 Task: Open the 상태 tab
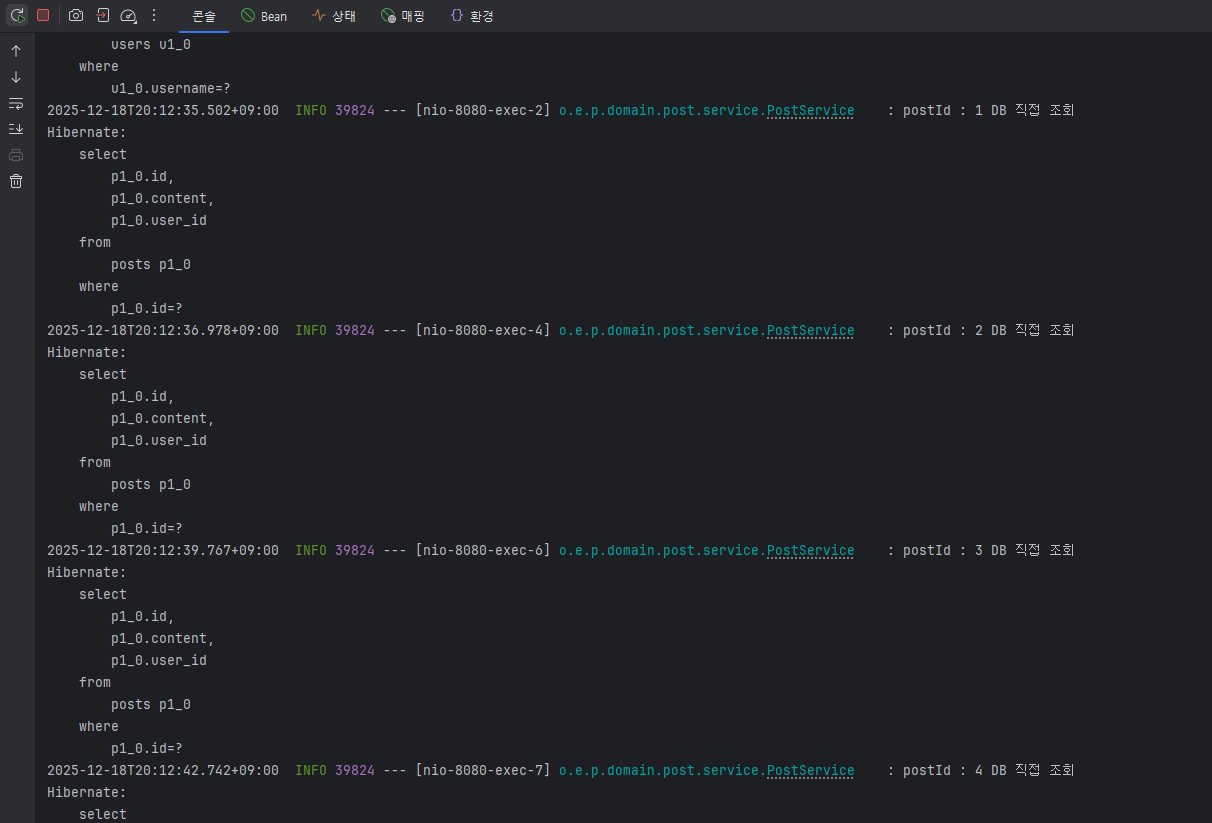coord(333,16)
